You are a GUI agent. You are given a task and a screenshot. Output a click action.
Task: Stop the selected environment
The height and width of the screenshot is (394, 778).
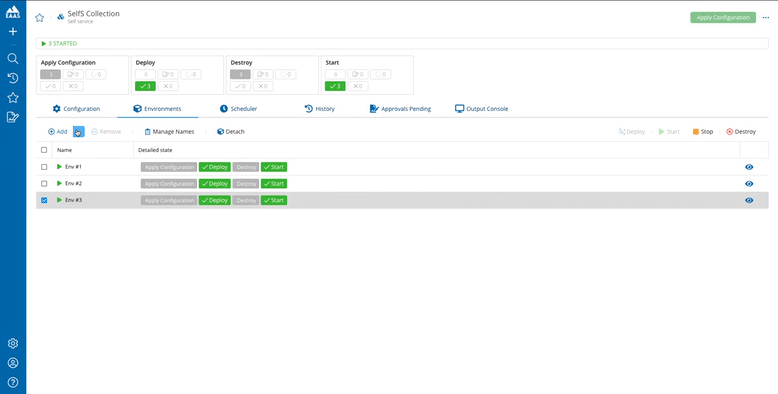click(703, 131)
